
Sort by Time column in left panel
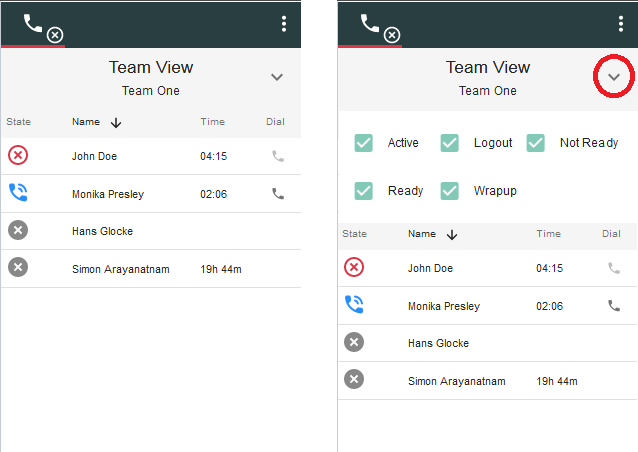click(x=212, y=122)
